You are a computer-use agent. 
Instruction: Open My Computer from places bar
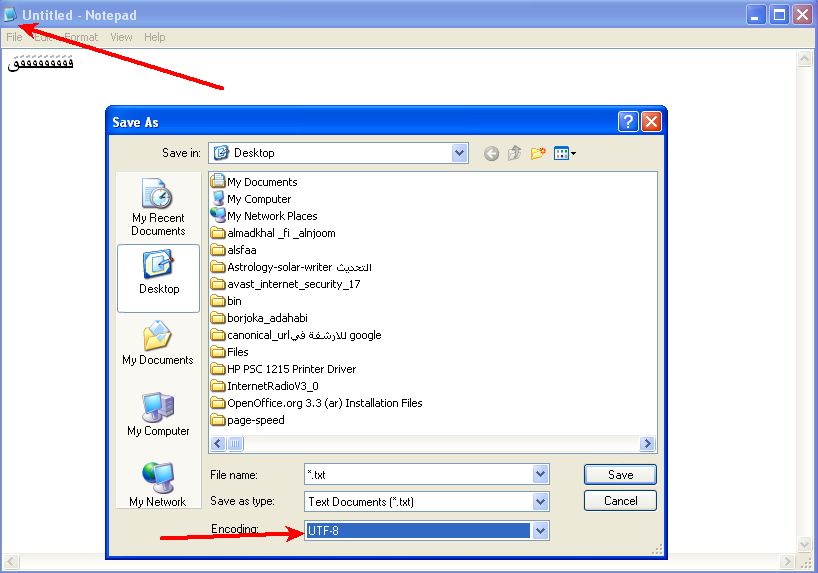(158, 414)
